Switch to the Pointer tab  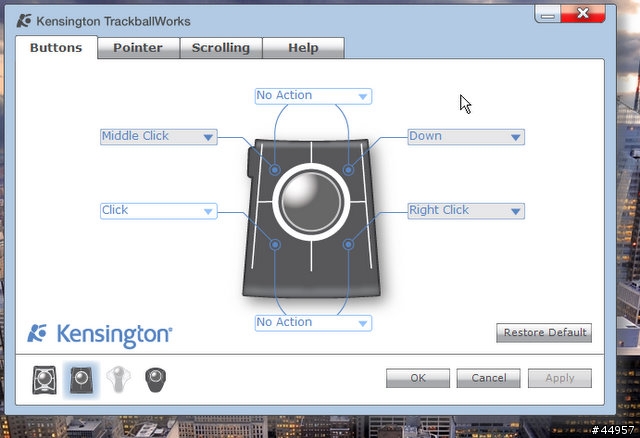(x=138, y=48)
